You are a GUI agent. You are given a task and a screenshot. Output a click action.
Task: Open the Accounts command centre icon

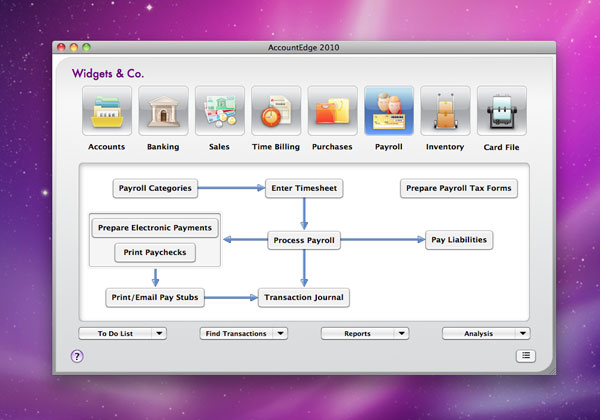point(107,111)
